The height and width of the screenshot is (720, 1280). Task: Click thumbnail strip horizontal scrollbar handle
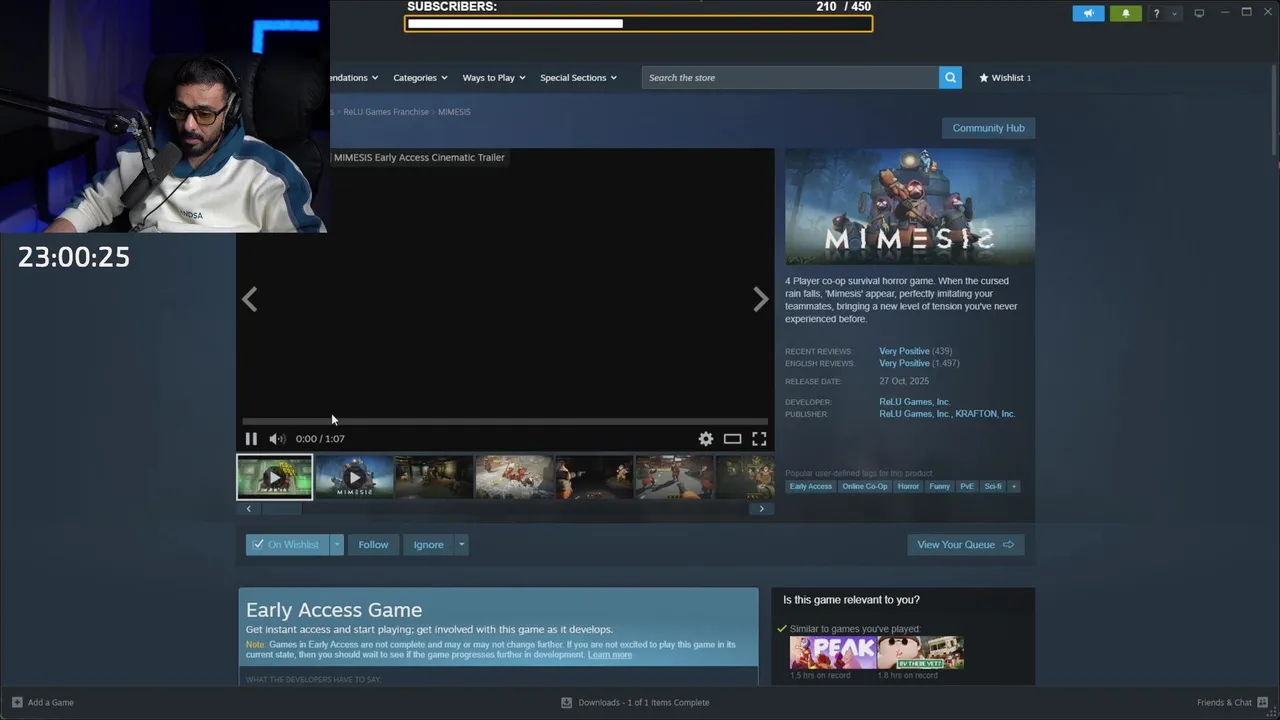click(281, 509)
